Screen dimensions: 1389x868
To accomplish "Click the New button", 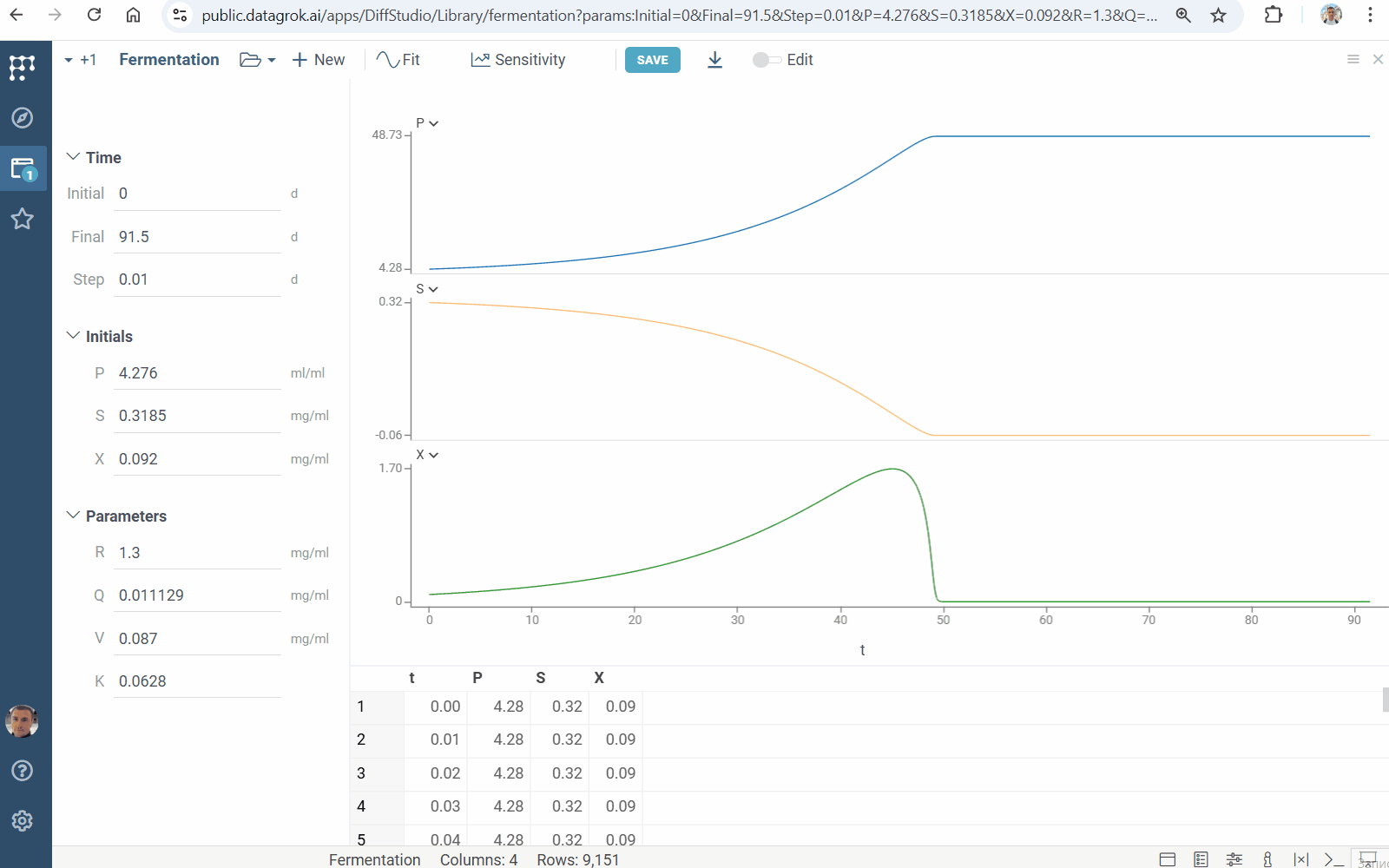I will [319, 60].
